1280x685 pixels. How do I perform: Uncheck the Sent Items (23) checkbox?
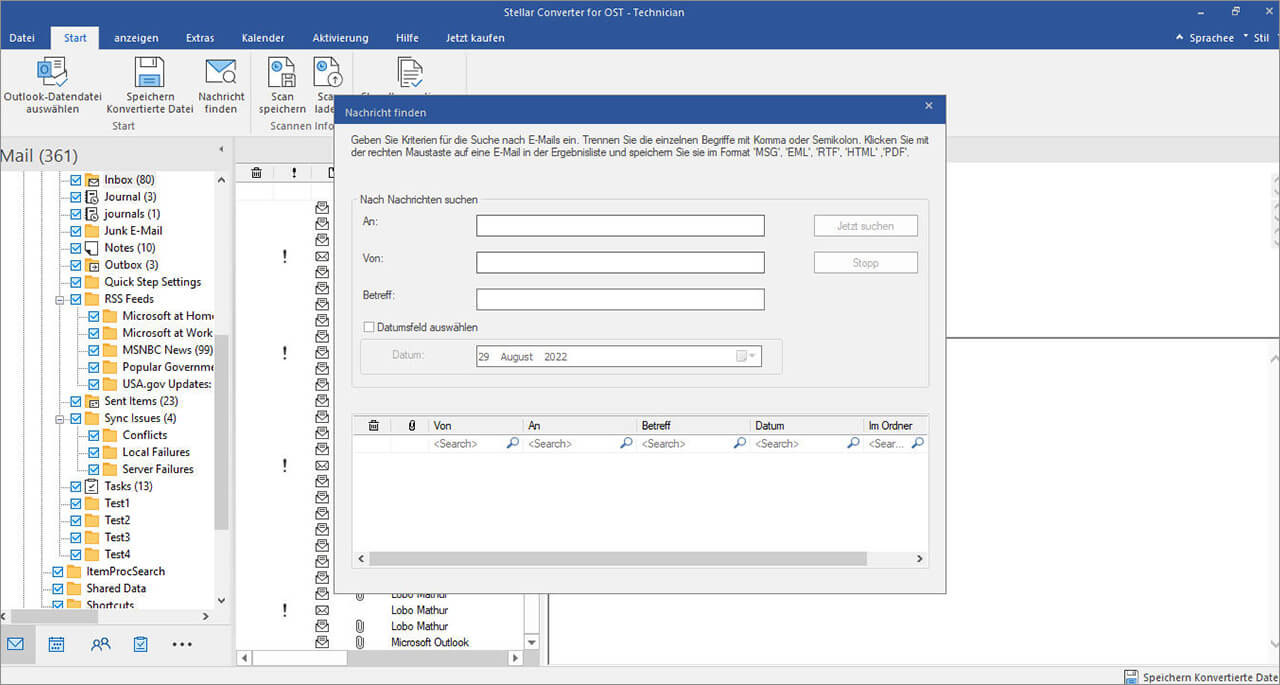point(76,401)
